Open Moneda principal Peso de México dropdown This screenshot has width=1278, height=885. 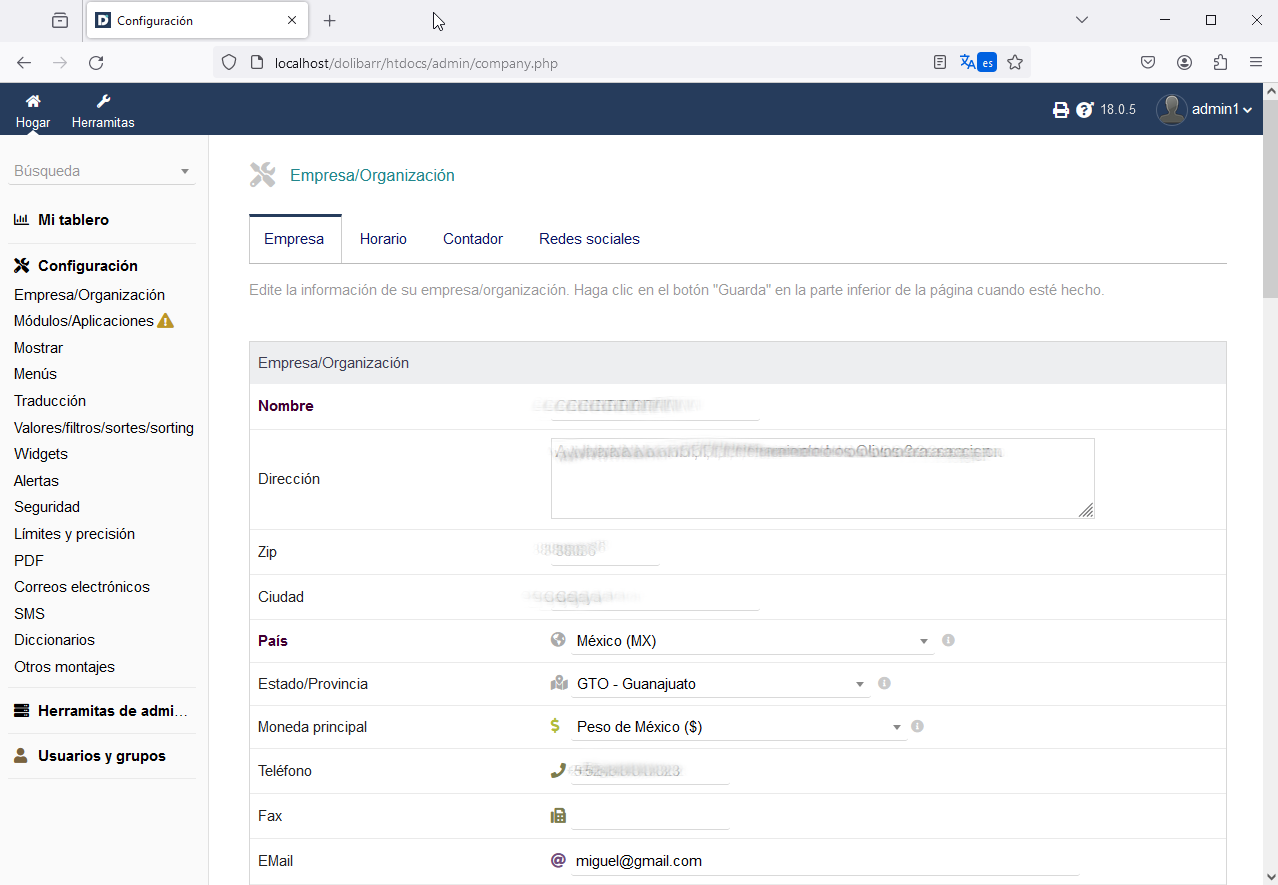point(739,727)
